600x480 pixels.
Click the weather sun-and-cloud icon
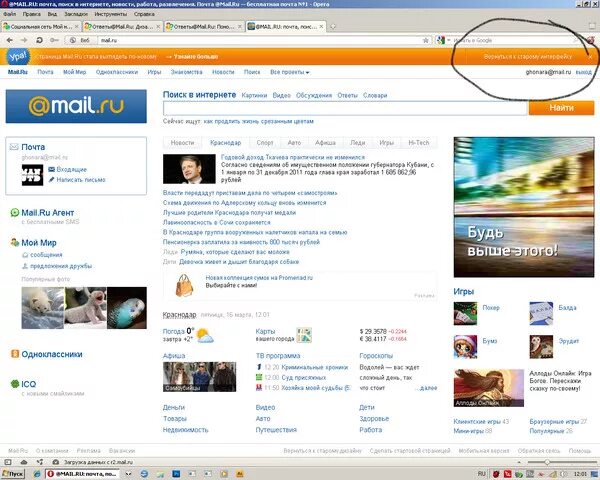pyautogui.click(x=205, y=336)
